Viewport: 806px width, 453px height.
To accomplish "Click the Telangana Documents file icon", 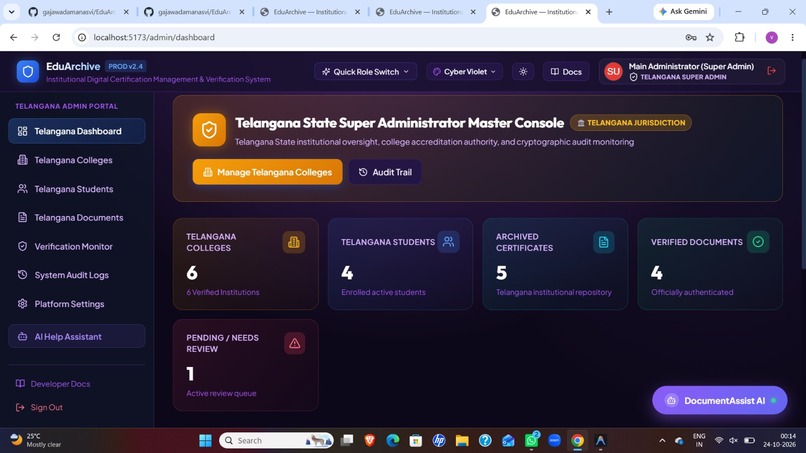I will 22,218.
